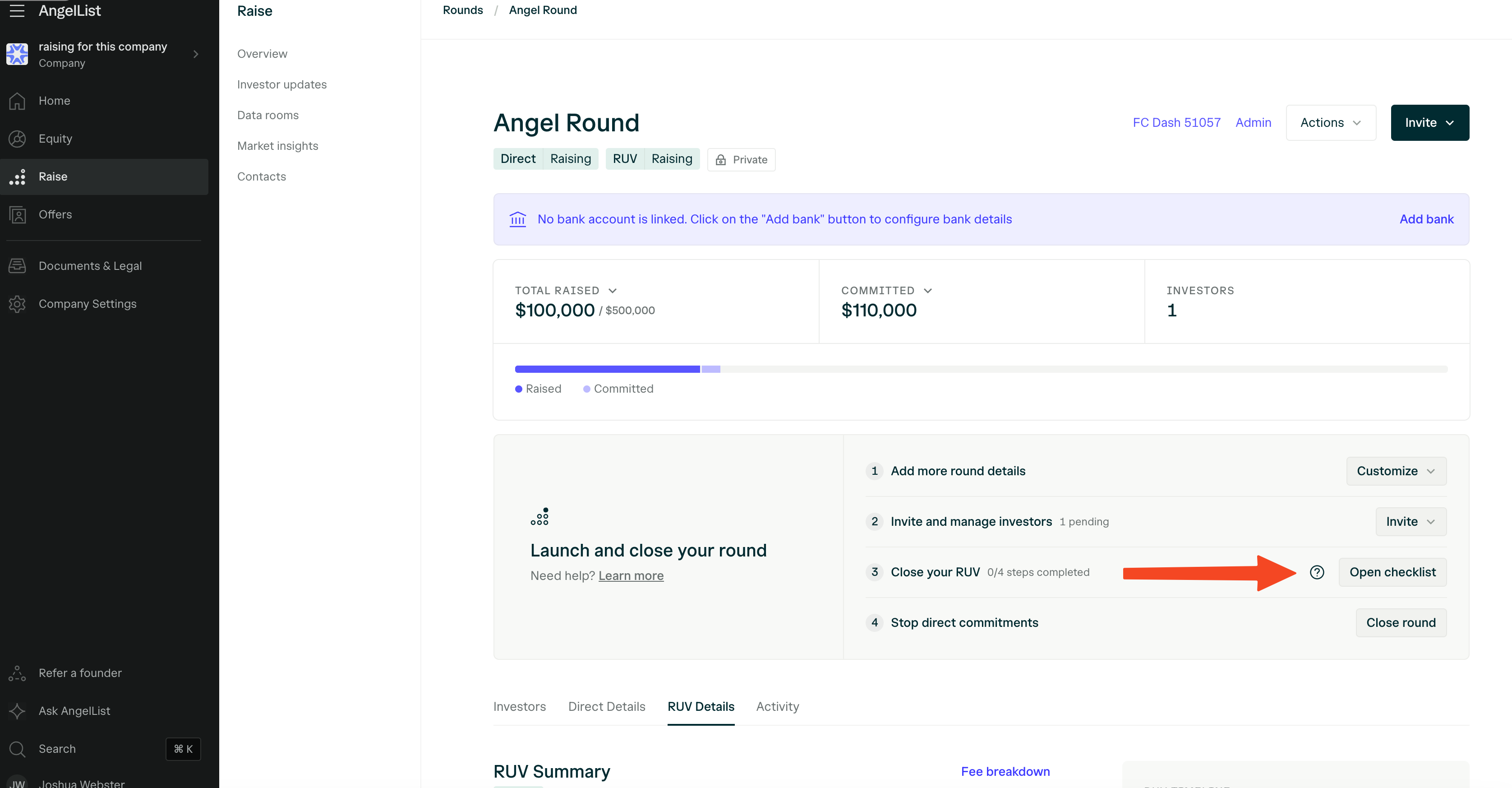Open the dark Invite dropdown button

pos(1430,123)
